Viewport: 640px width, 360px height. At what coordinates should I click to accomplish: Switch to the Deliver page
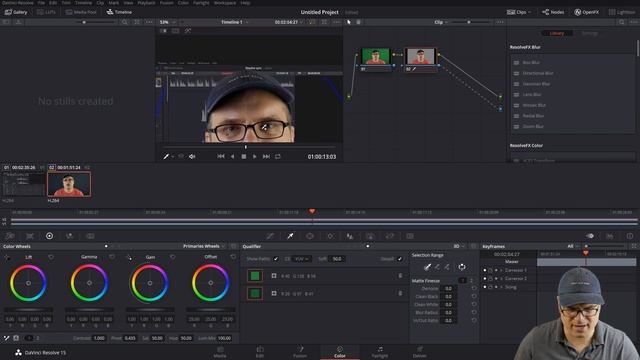point(420,352)
